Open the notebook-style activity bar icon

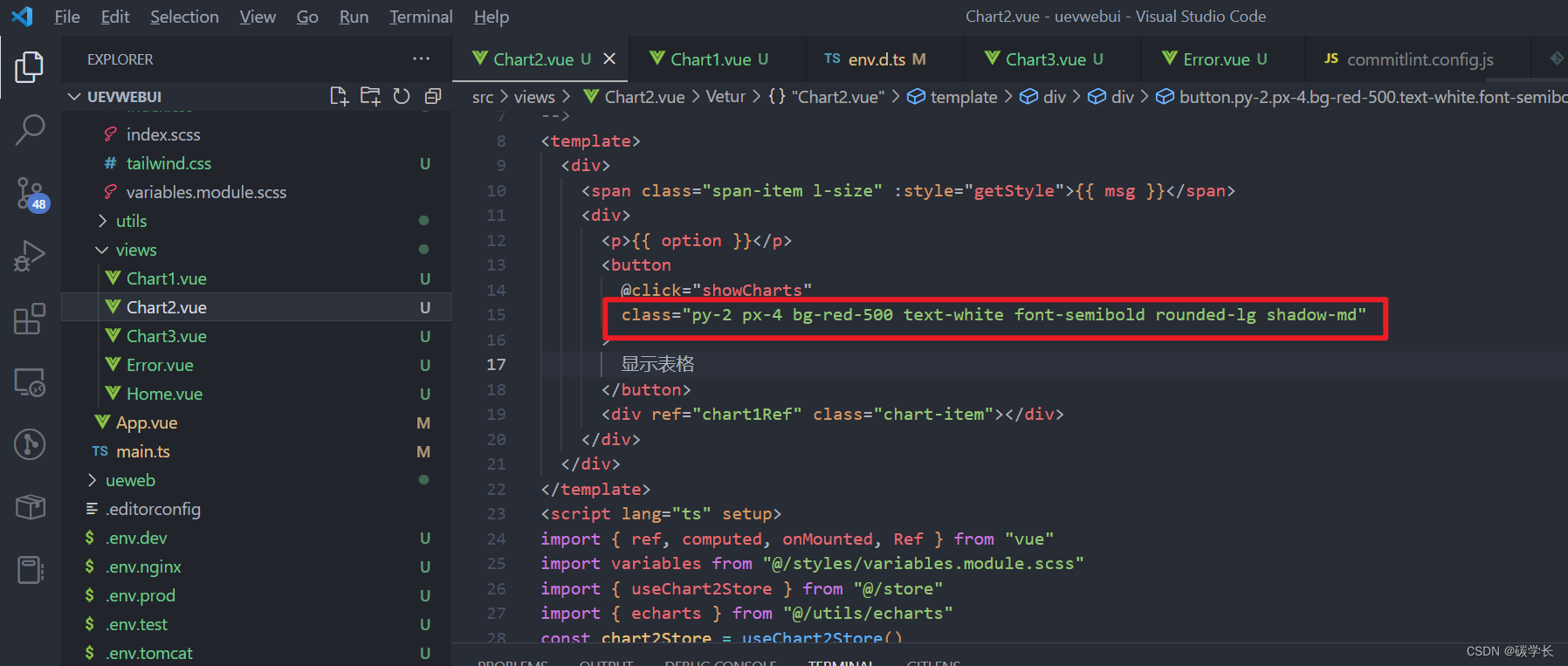pos(30,570)
